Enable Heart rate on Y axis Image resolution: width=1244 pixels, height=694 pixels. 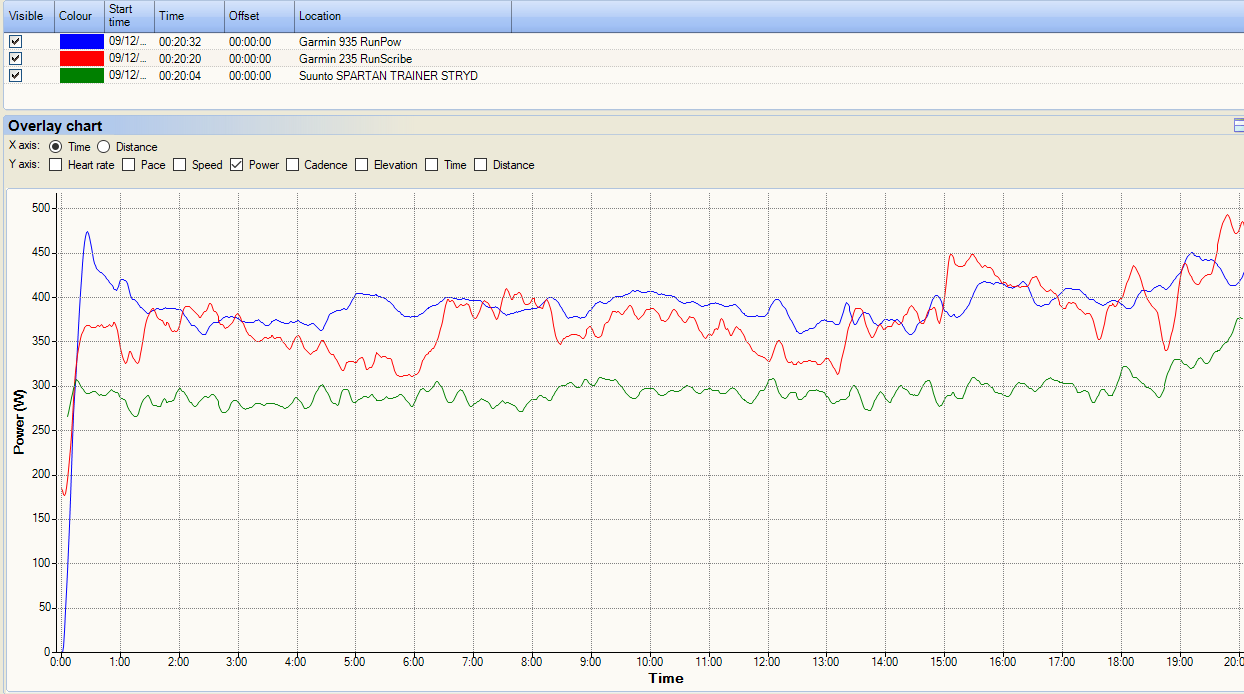(x=55, y=165)
